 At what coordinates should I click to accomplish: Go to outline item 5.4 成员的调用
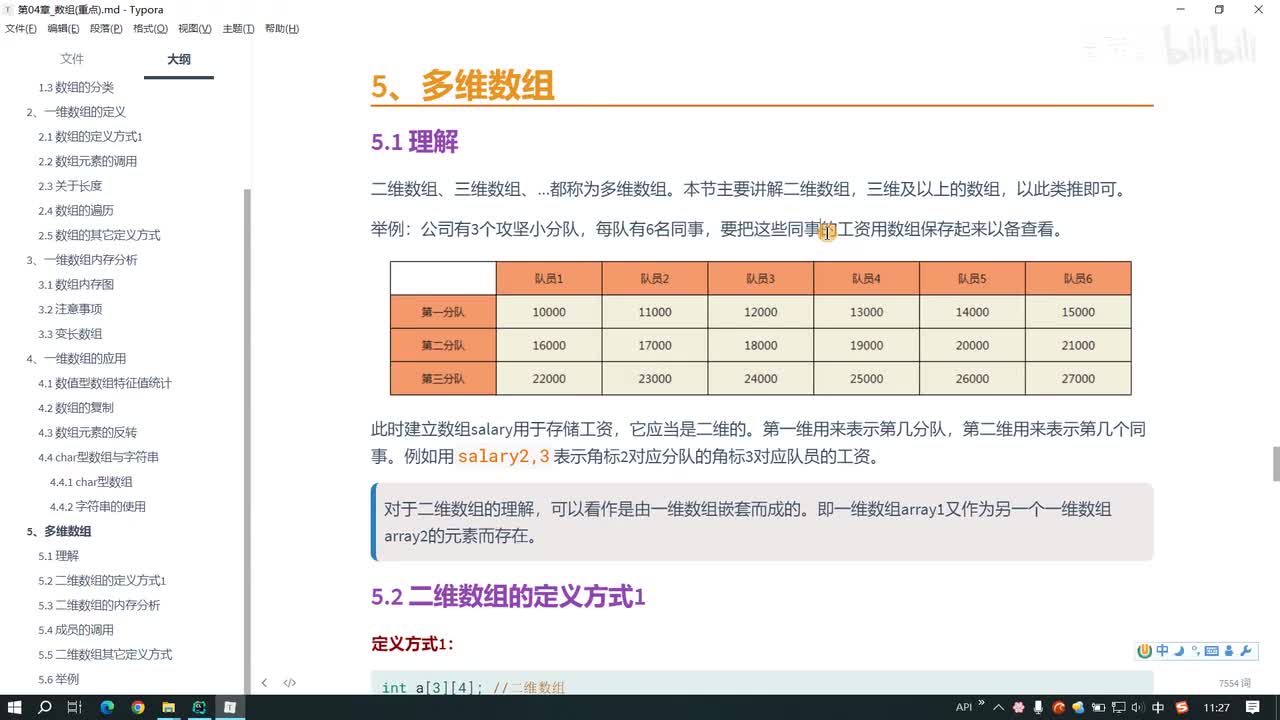76,630
